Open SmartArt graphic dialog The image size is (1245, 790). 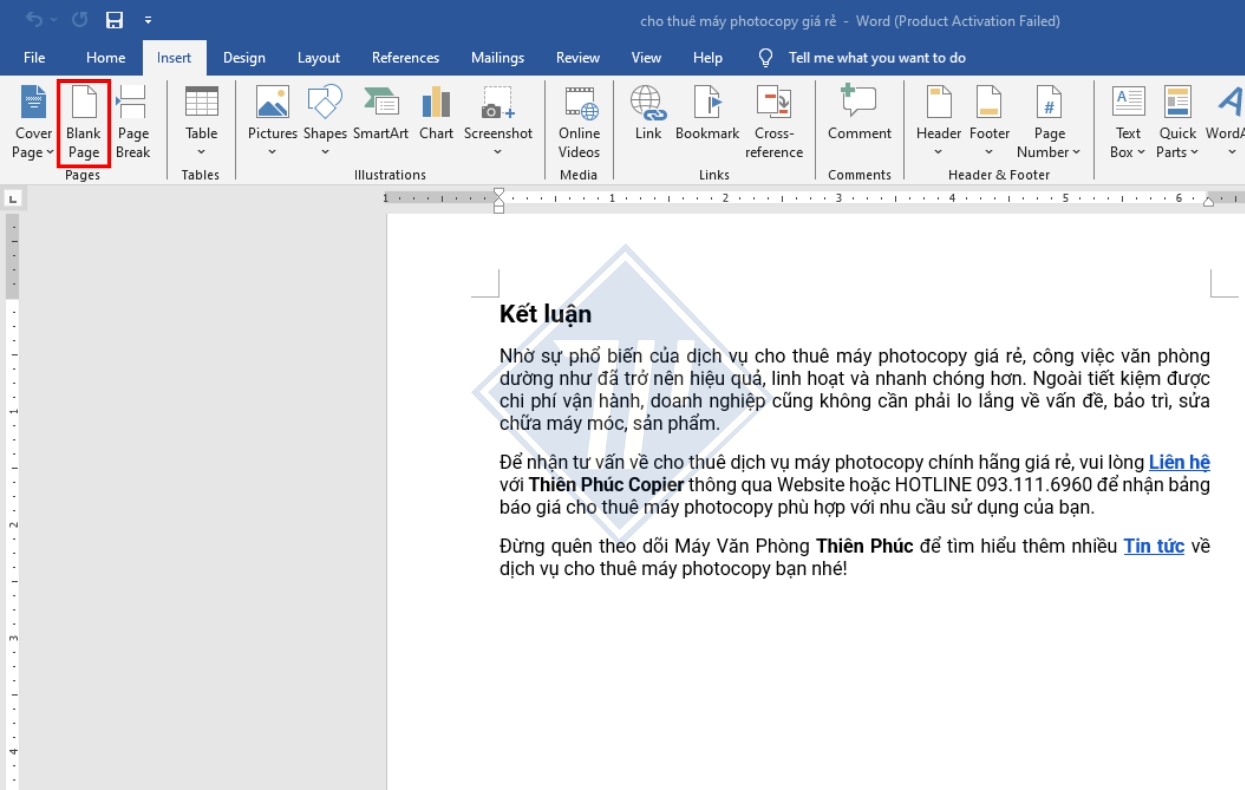point(380,104)
